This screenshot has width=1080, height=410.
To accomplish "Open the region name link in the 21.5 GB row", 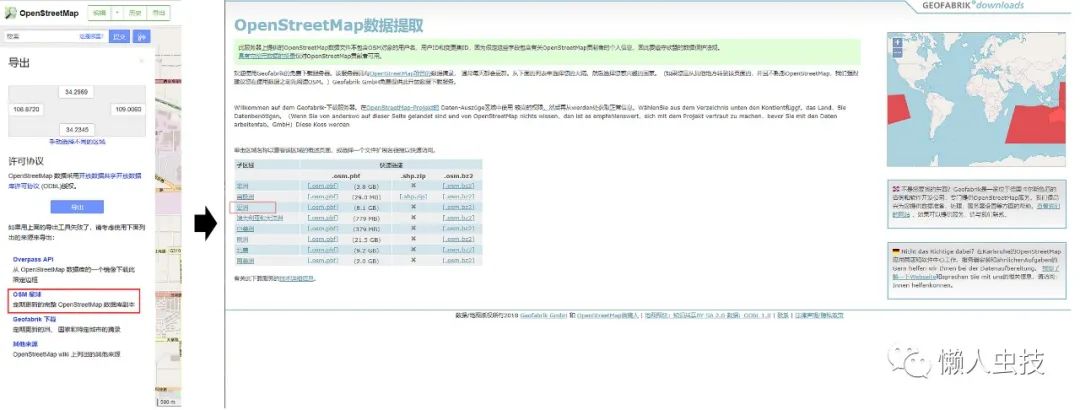I will [242, 238].
